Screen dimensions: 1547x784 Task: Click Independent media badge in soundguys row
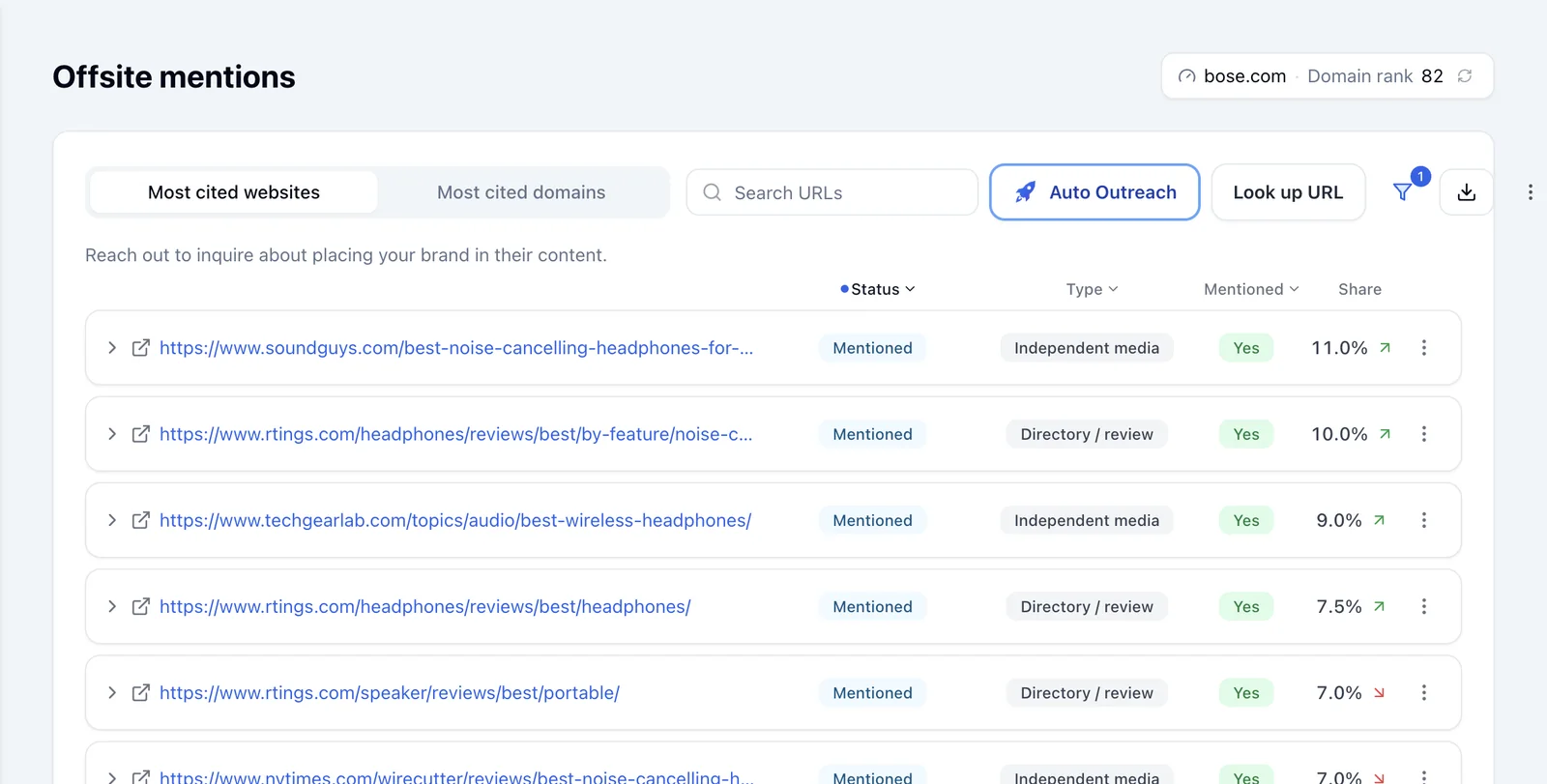click(x=1087, y=348)
